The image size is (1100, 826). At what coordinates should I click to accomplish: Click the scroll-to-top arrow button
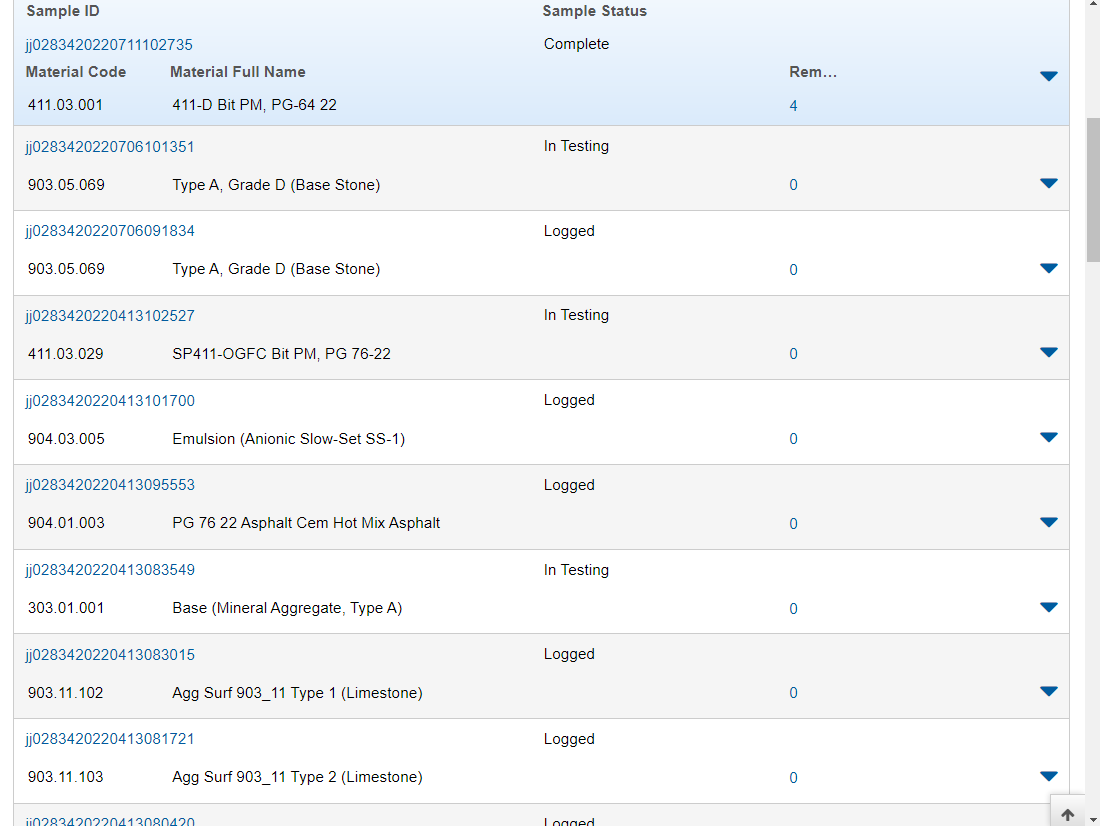click(1068, 814)
